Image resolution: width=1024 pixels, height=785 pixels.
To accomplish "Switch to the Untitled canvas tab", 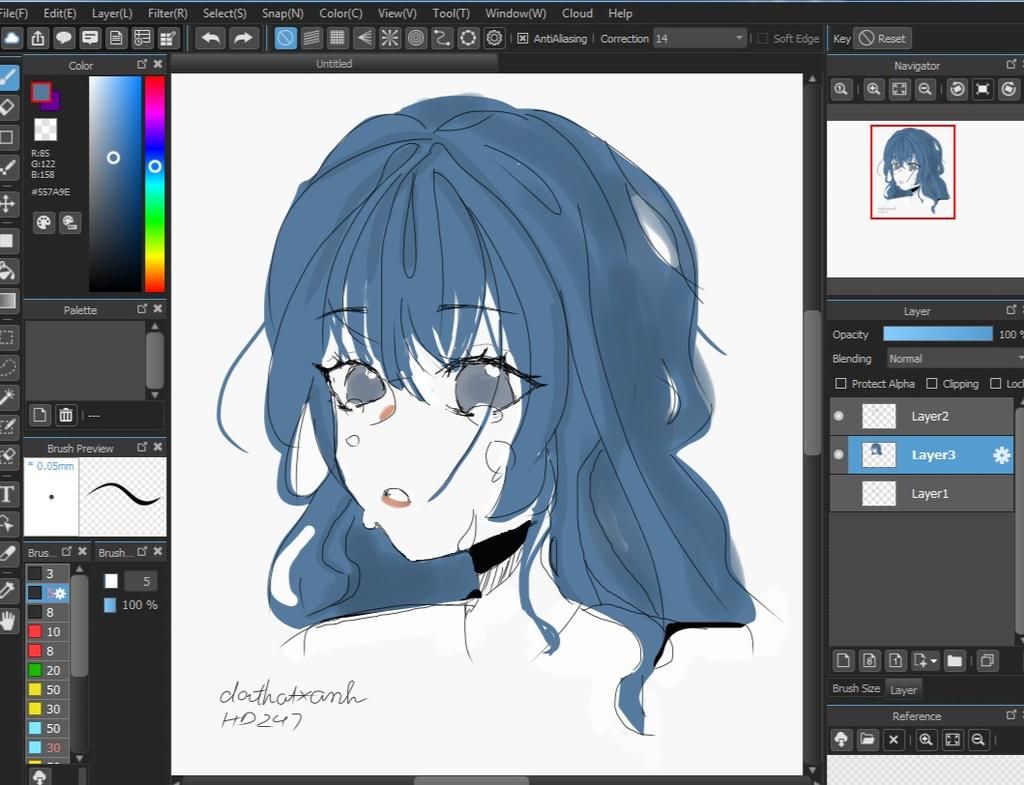I will click(x=334, y=63).
